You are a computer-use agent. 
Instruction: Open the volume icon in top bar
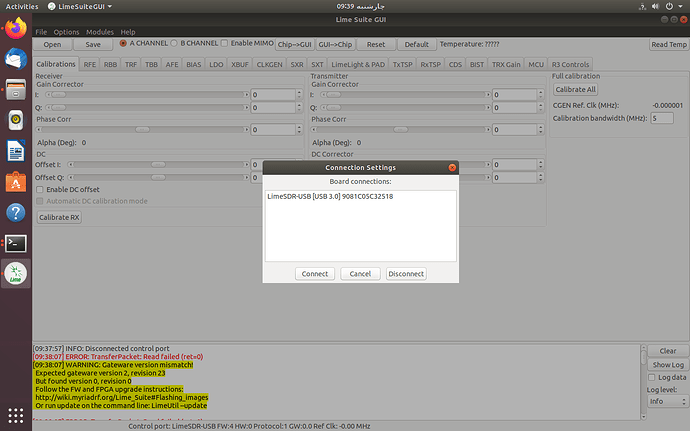pyautogui.click(x=655, y=6)
